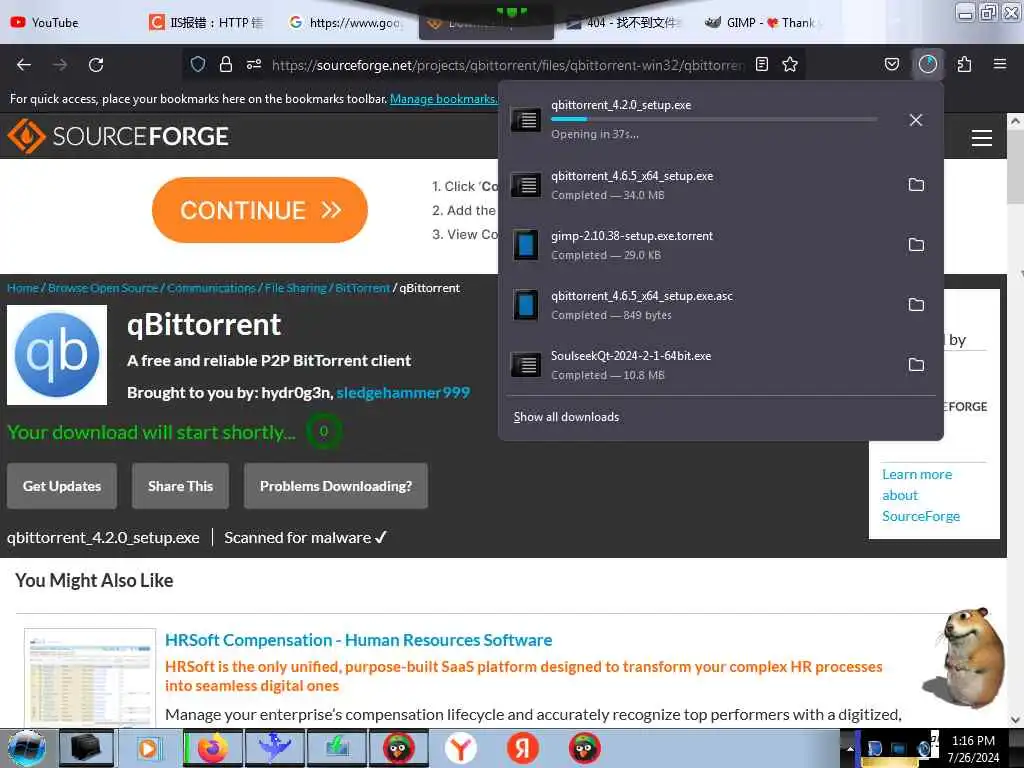This screenshot has height=768, width=1024.
Task: Toggle reader view icon in address bar
Action: [761, 64]
